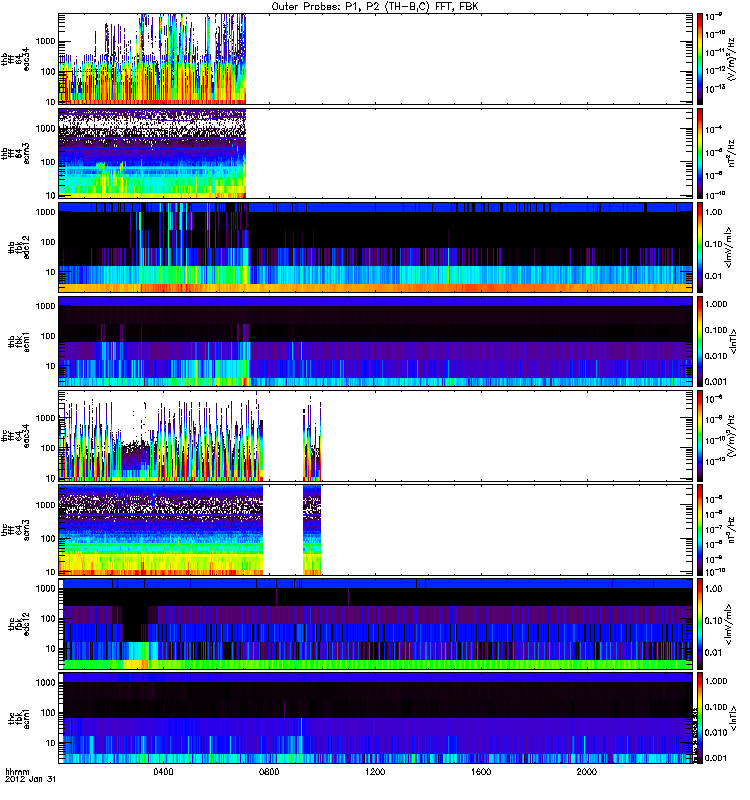Click the color bar of the thb edc12 panel

pyautogui.click(x=700, y=247)
